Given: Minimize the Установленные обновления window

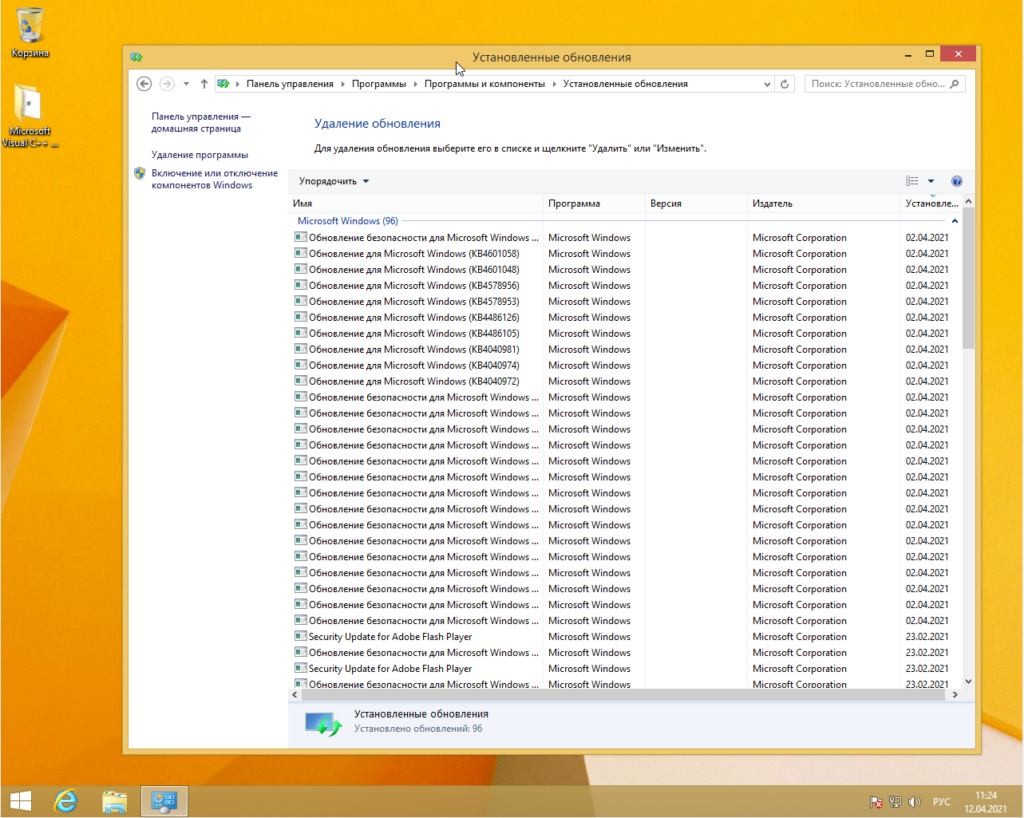Looking at the screenshot, I should (908, 55).
